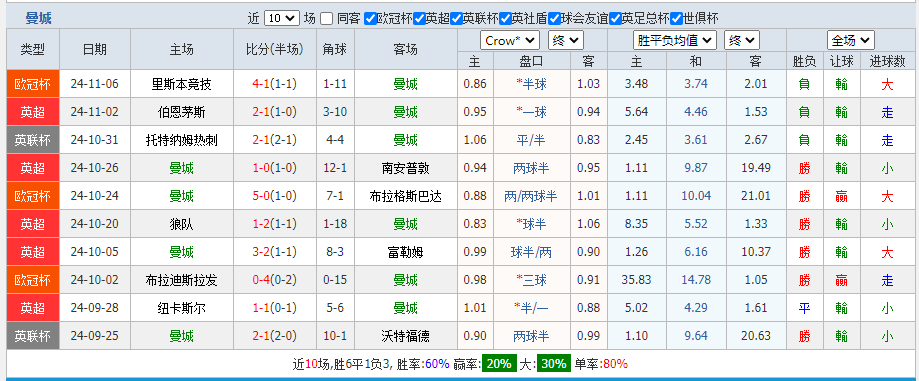Click the 平/半 handicap in 托特纳姆热刺 row
This screenshot has width=919, height=381.
point(531,140)
